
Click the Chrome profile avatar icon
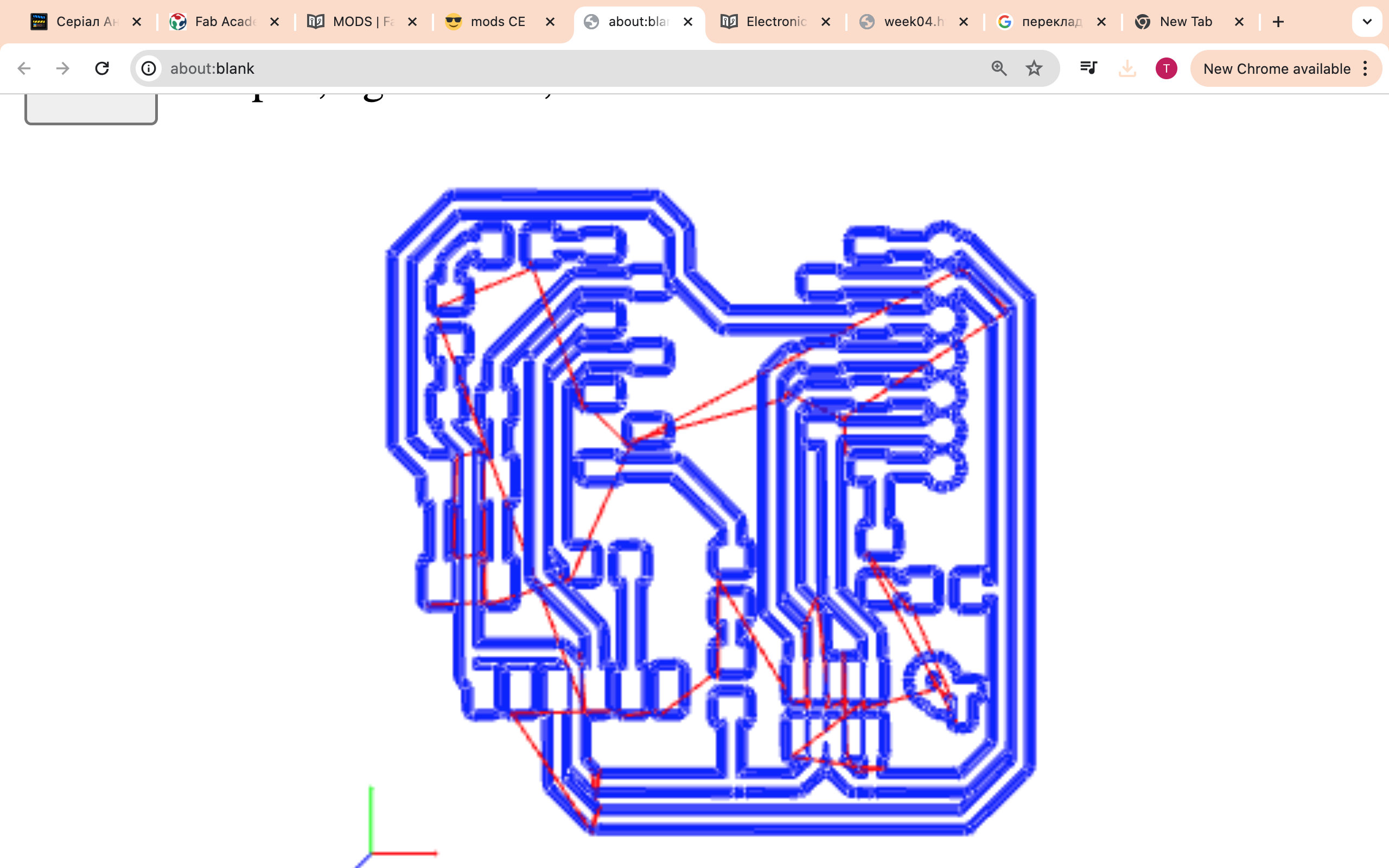pos(1165,68)
